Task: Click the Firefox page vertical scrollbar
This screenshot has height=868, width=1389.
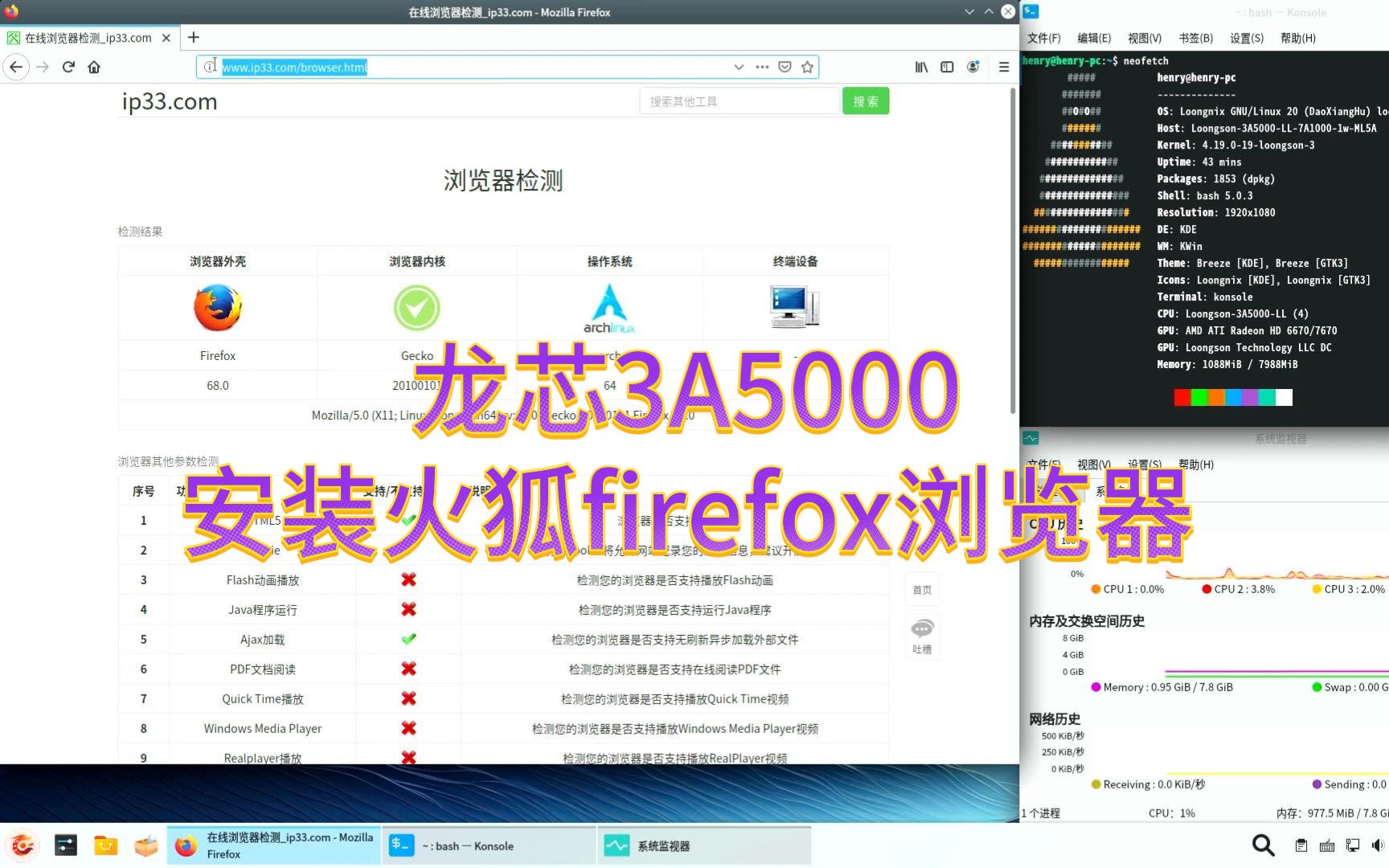Action: point(1013,251)
